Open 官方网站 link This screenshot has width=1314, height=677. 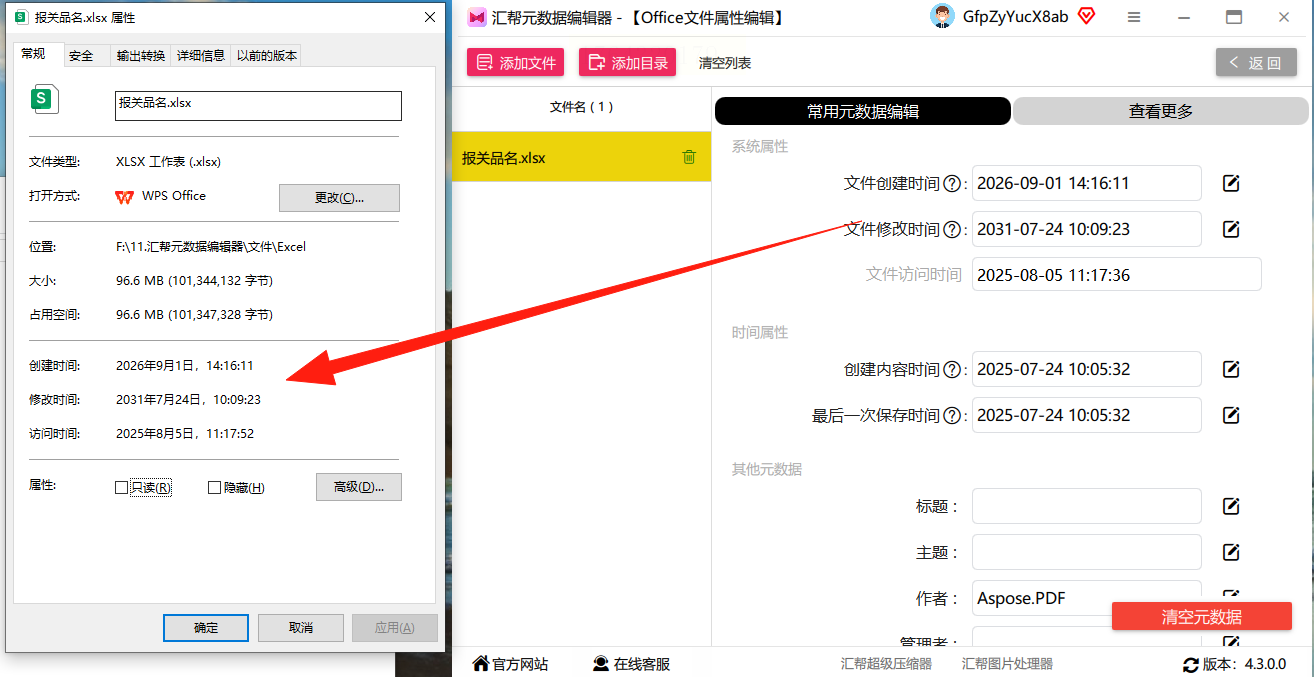coord(511,664)
